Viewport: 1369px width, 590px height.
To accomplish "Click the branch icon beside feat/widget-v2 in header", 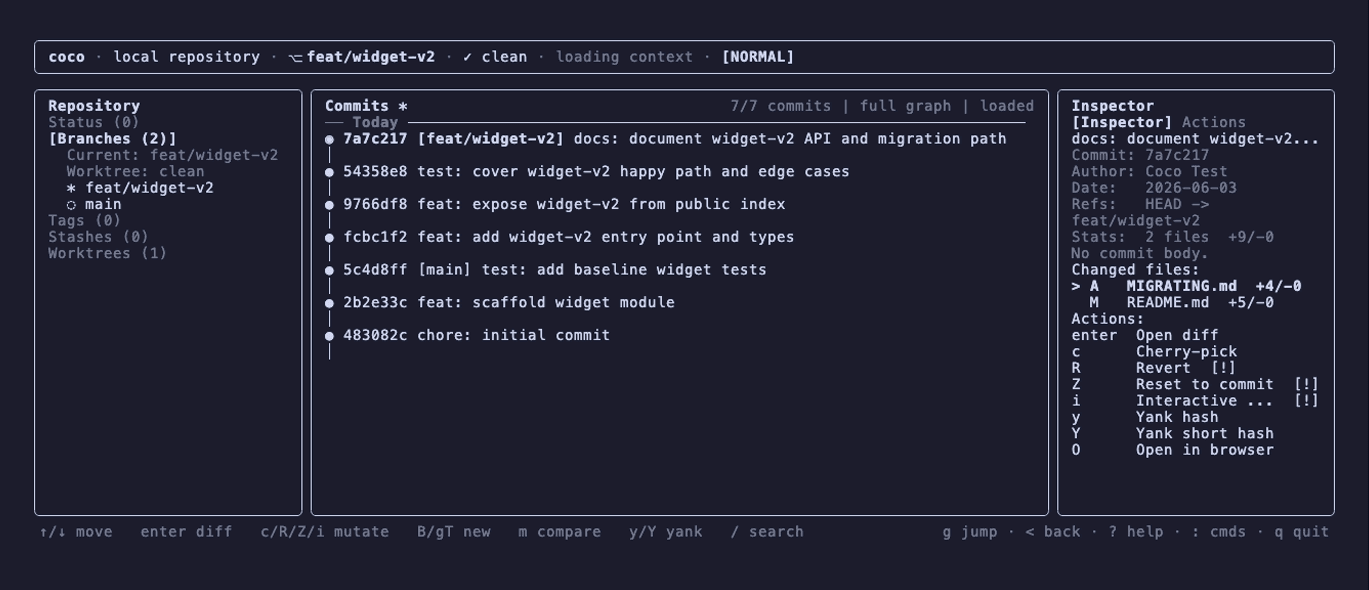I will tap(295, 57).
